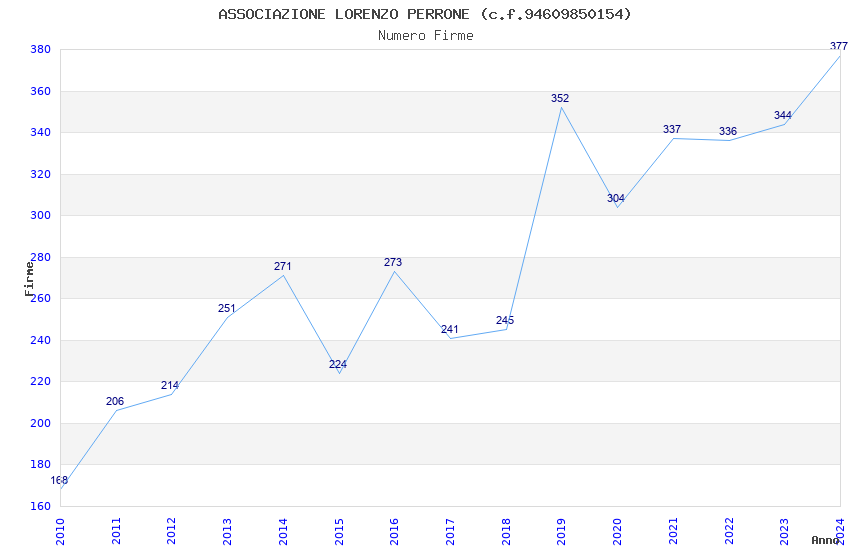Click the y-axis value 320
The height and width of the screenshot is (550, 850).
pyautogui.click(x=40, y=174)
